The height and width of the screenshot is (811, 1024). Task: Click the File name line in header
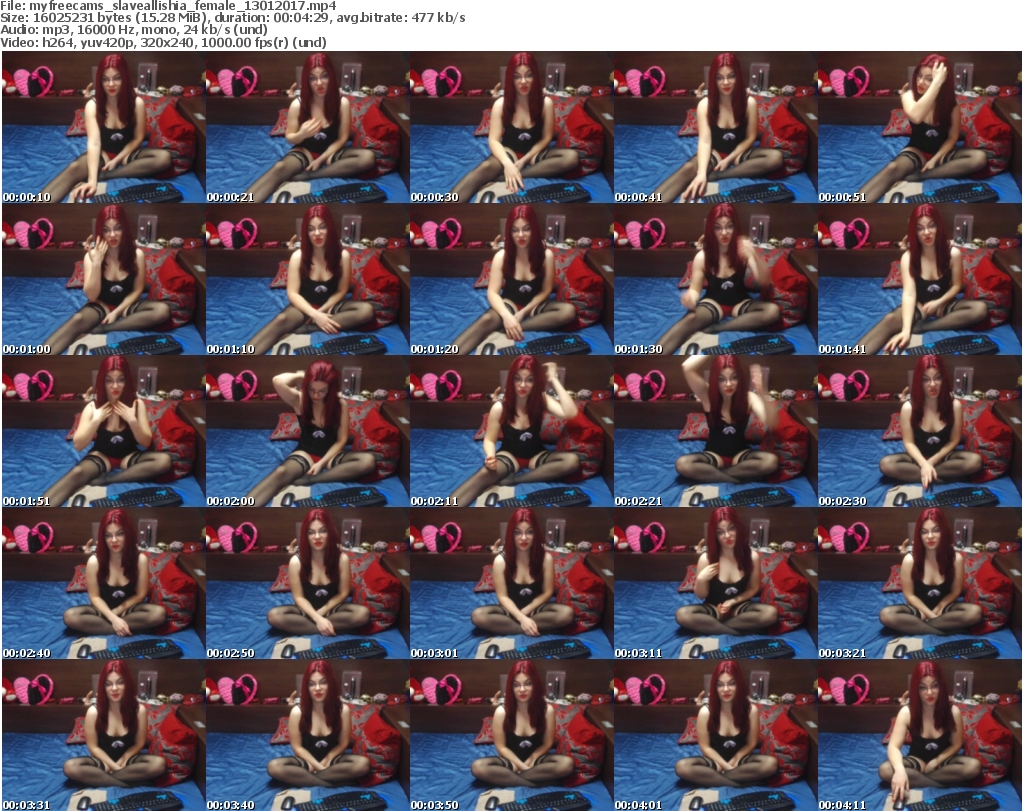[x=168, y=6]
